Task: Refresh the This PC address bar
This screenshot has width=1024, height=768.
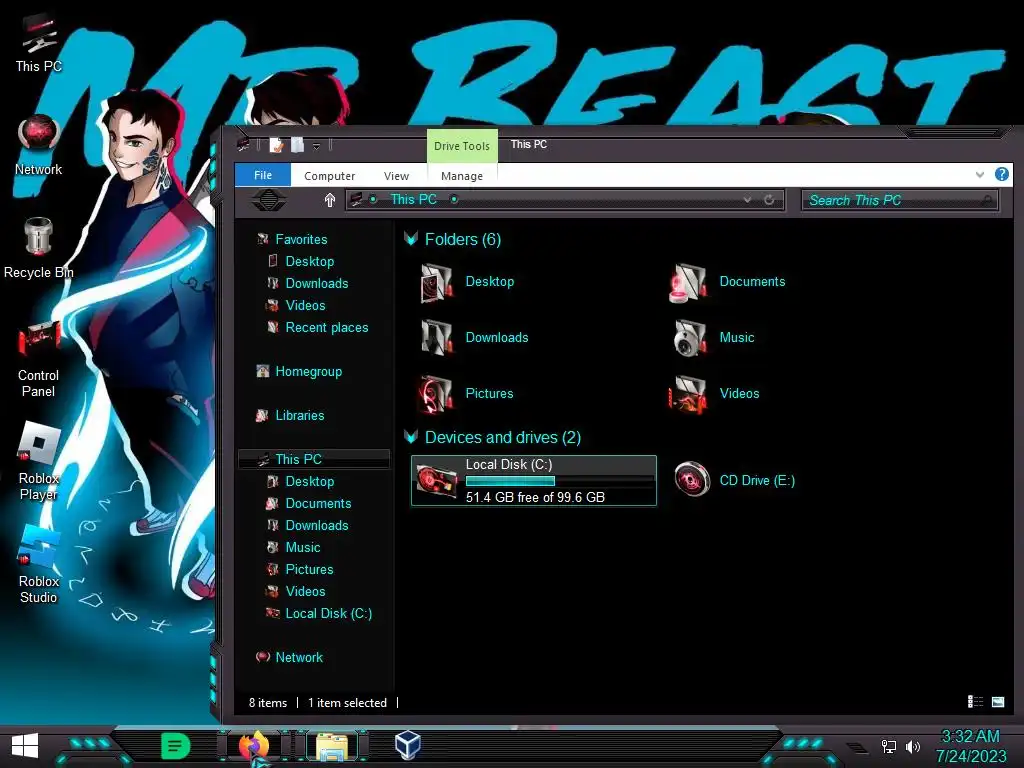Action: pos(769,200)
